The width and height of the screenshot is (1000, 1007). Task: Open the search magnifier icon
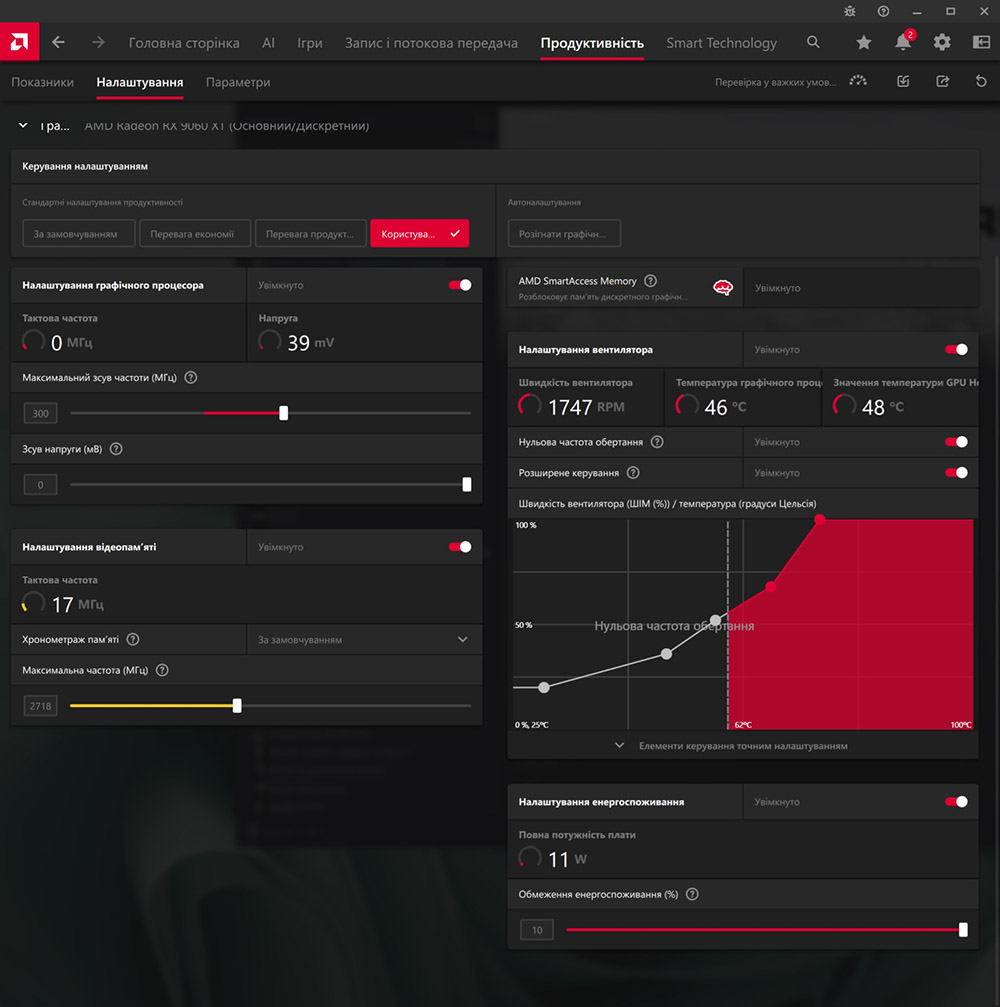point(813,42)
